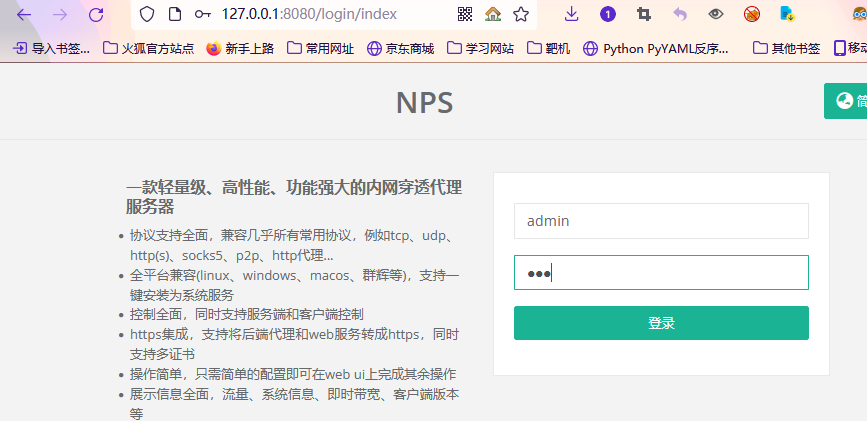Image resolution: width=867 pixels, height=421 pixels.
Task: Open the 其他书签 bookmarks folder
Action: click(786, 49)
